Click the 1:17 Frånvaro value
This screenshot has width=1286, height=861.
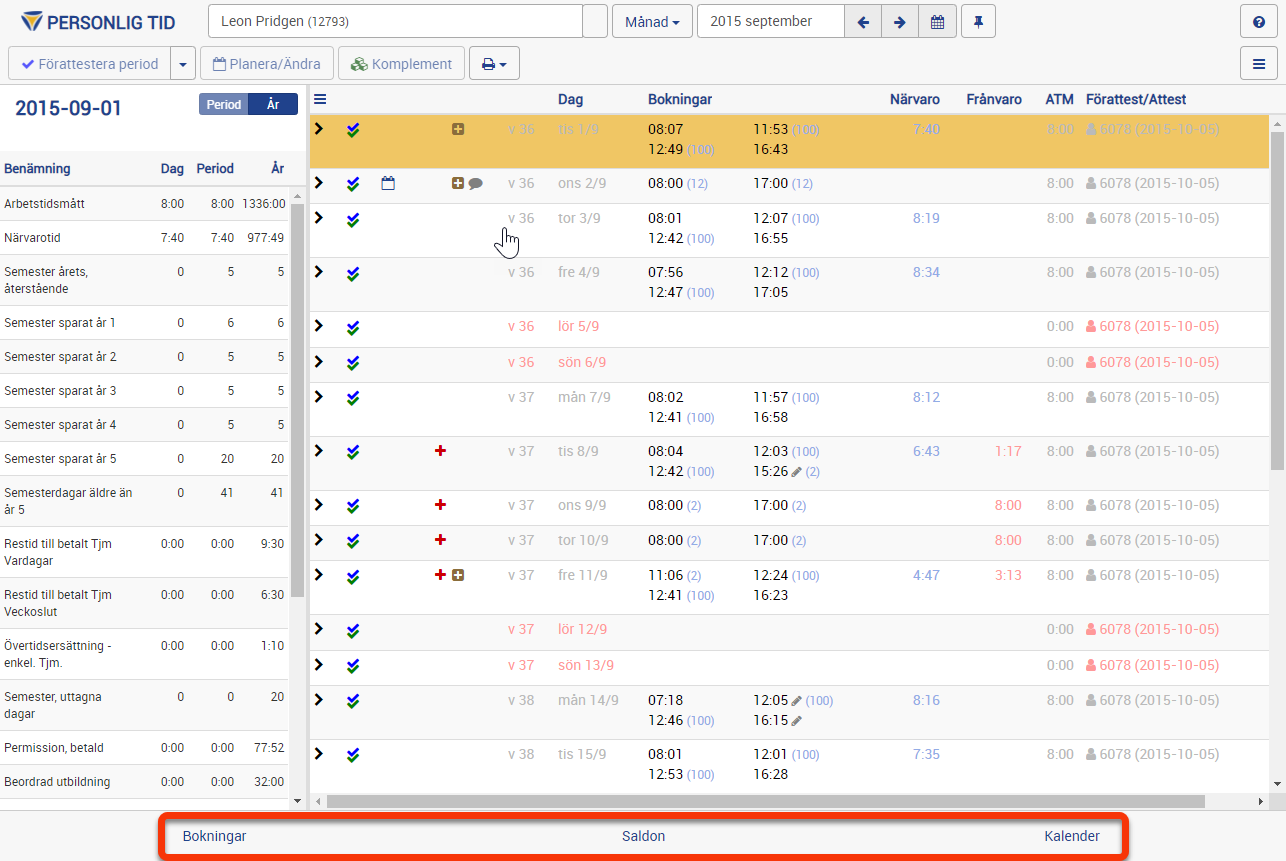(1008, 451)
